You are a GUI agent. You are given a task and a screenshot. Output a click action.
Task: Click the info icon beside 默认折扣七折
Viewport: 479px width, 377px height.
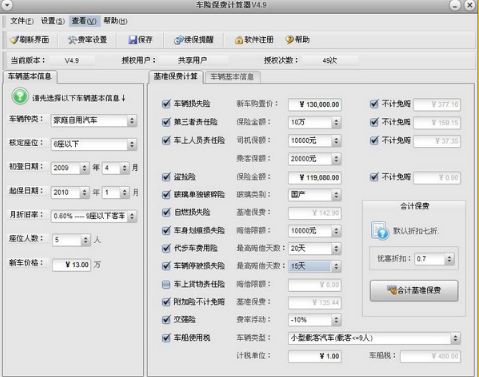click(x=379, y=230)
